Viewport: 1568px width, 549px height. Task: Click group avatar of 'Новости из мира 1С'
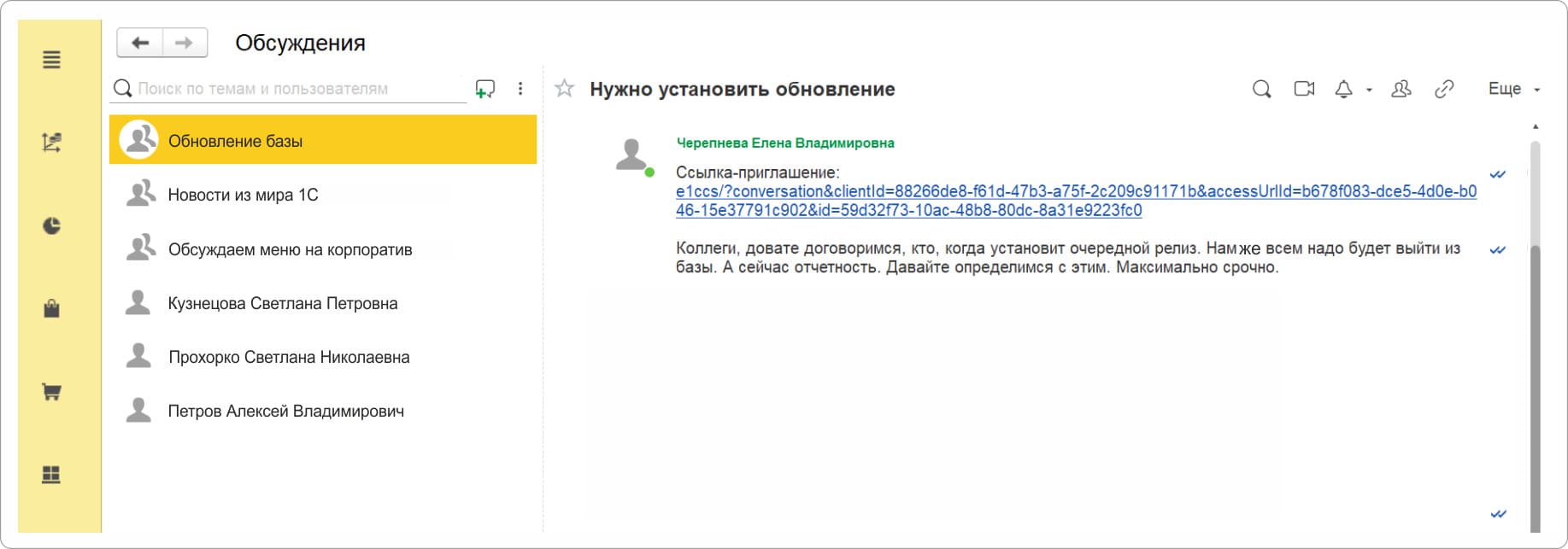[x=140, y=193]
